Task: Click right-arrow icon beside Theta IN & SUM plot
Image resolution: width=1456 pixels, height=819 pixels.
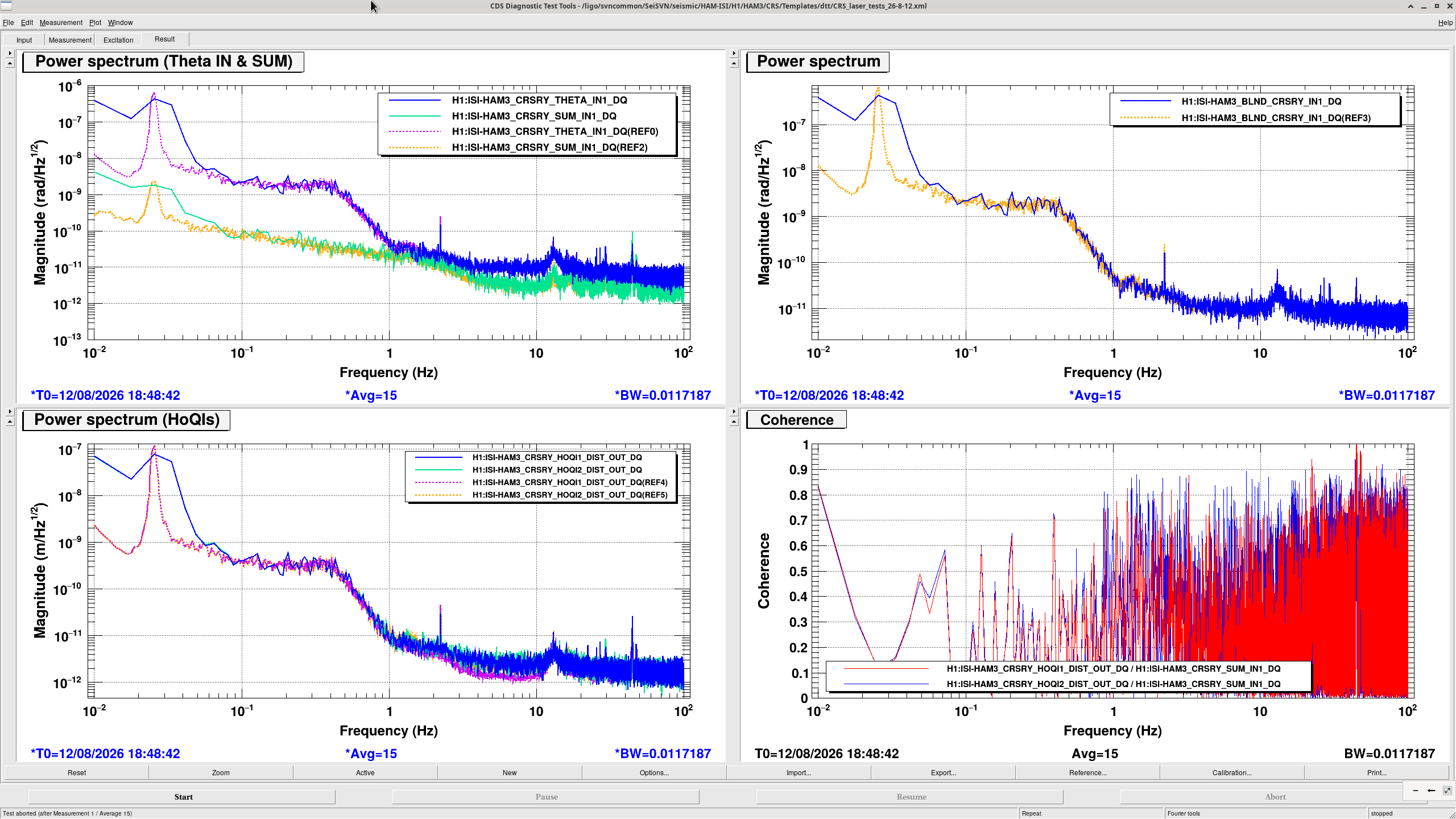Action: 10,53
